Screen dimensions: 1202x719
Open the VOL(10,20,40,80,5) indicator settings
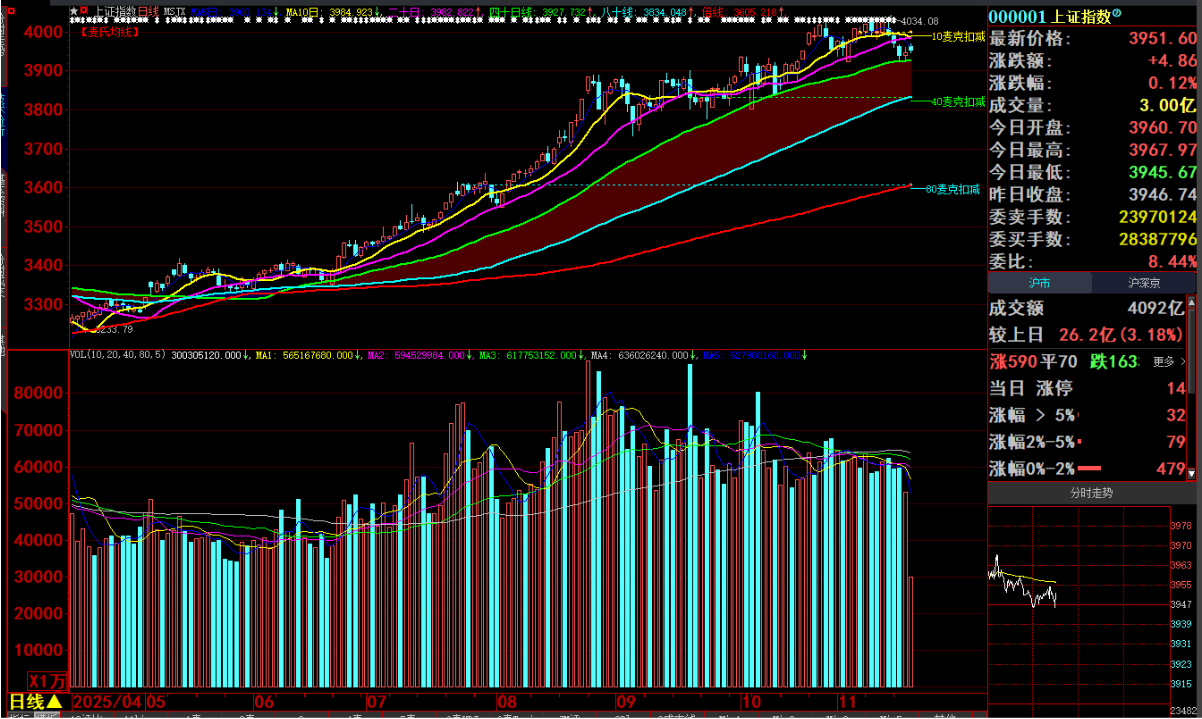pyautogui.click(x=118, y=355)
